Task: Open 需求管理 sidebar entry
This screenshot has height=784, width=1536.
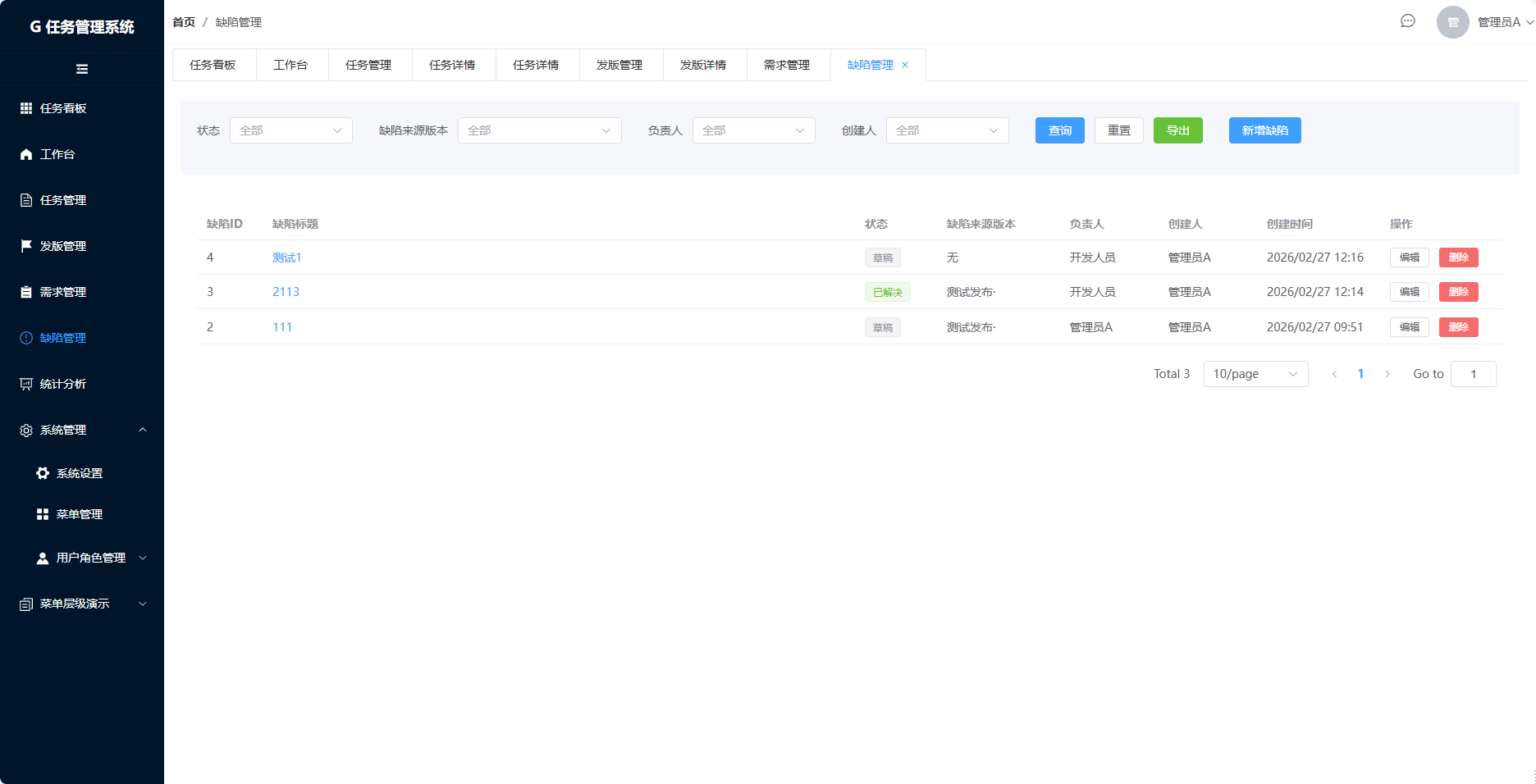Action: point(82,292)
